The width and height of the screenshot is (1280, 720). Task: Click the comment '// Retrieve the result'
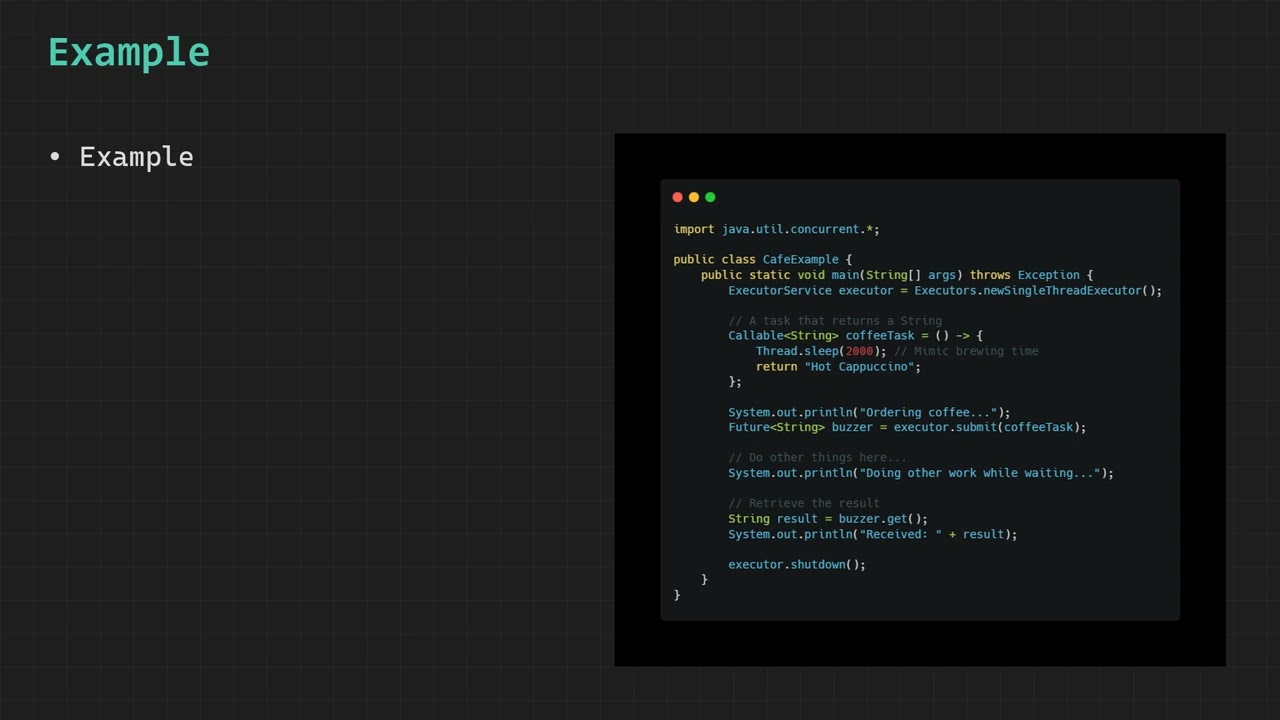[804, 503]
